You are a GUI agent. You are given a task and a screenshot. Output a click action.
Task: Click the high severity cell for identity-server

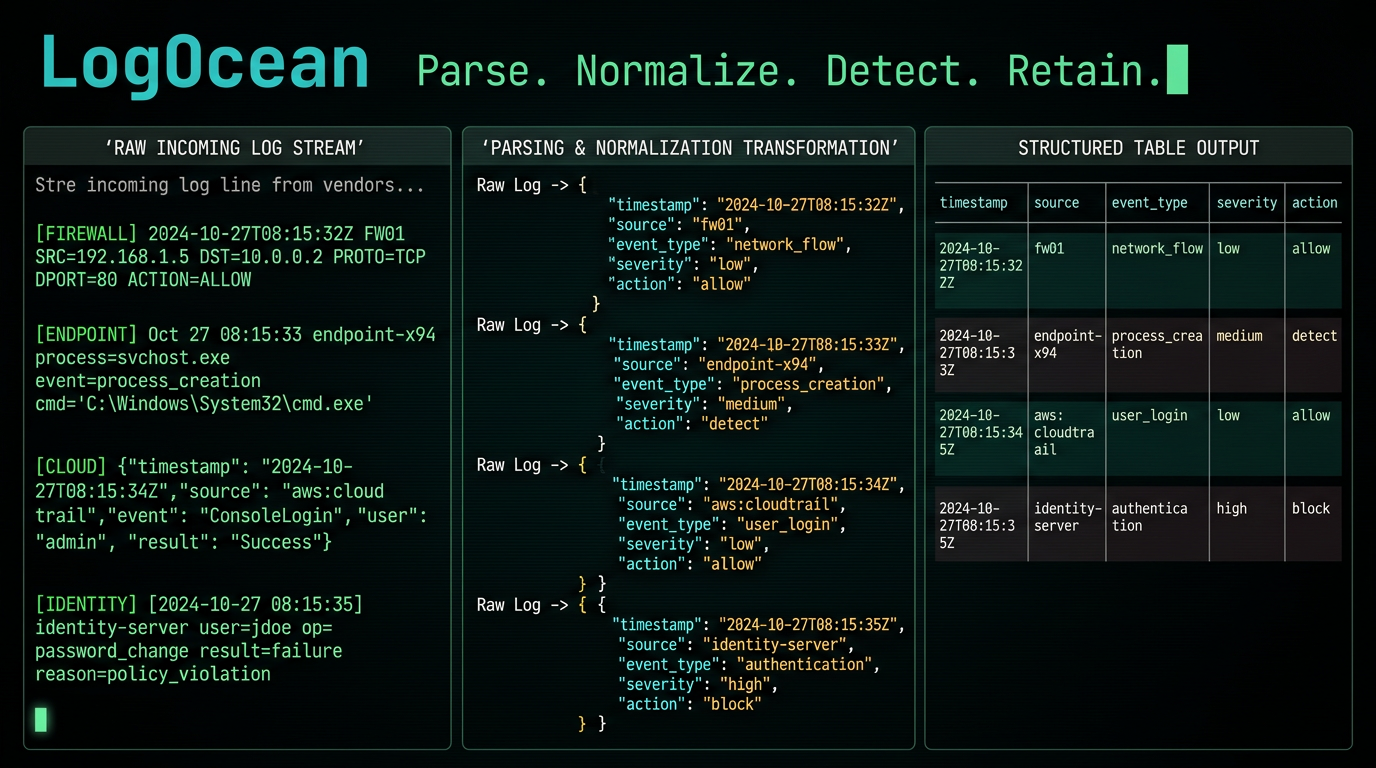coord(1231,508)
